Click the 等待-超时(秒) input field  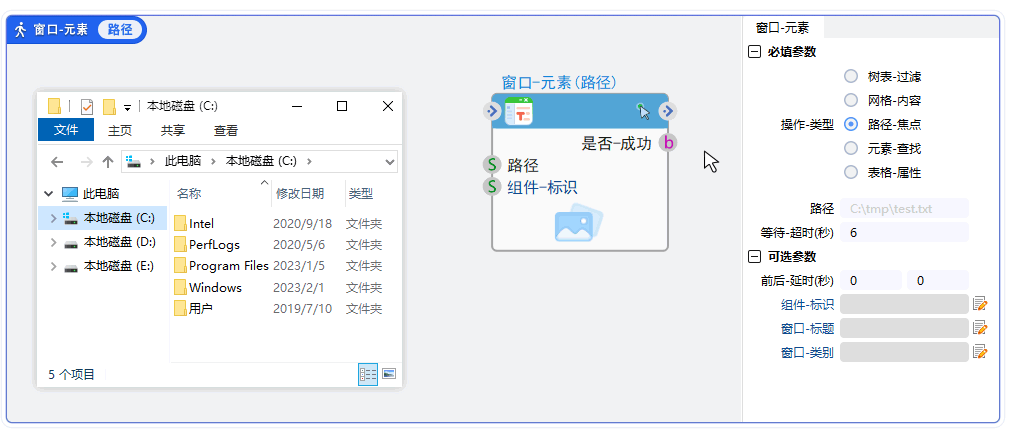click(904, 232)
